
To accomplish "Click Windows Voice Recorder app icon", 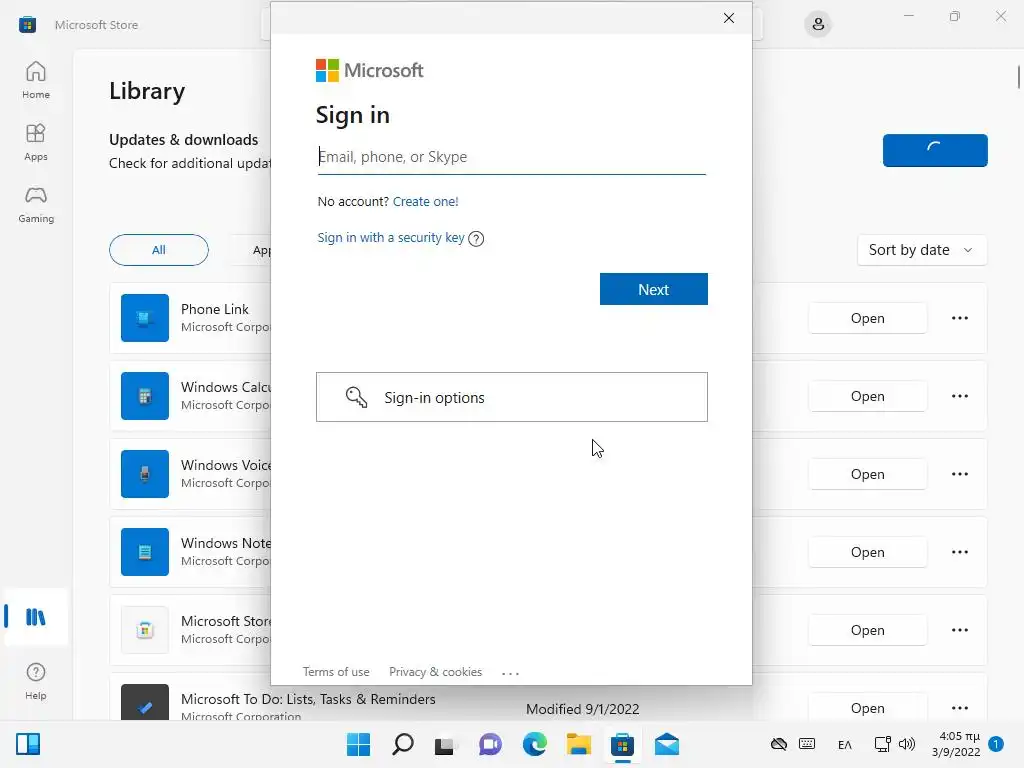I will [145, 474].
